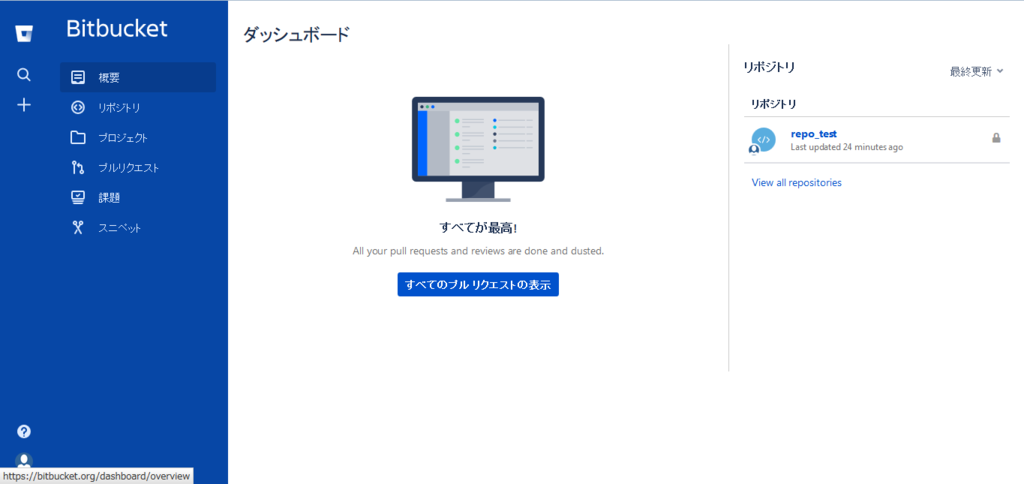Open the help question mark icon

[24, 431]
